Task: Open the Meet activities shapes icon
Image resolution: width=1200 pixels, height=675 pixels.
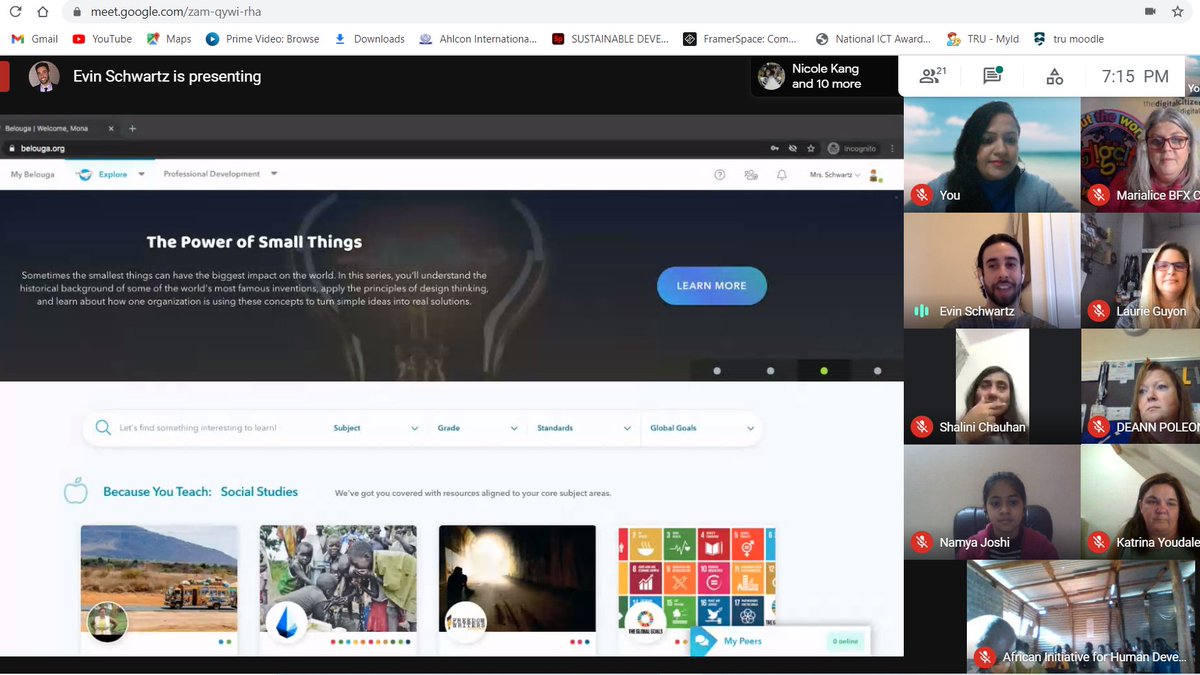Action: point(1054,76)
